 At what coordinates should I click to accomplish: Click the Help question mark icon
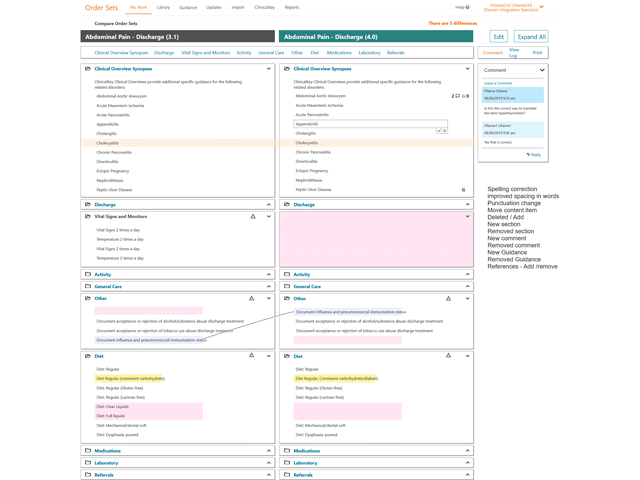[x=465, y=7]
